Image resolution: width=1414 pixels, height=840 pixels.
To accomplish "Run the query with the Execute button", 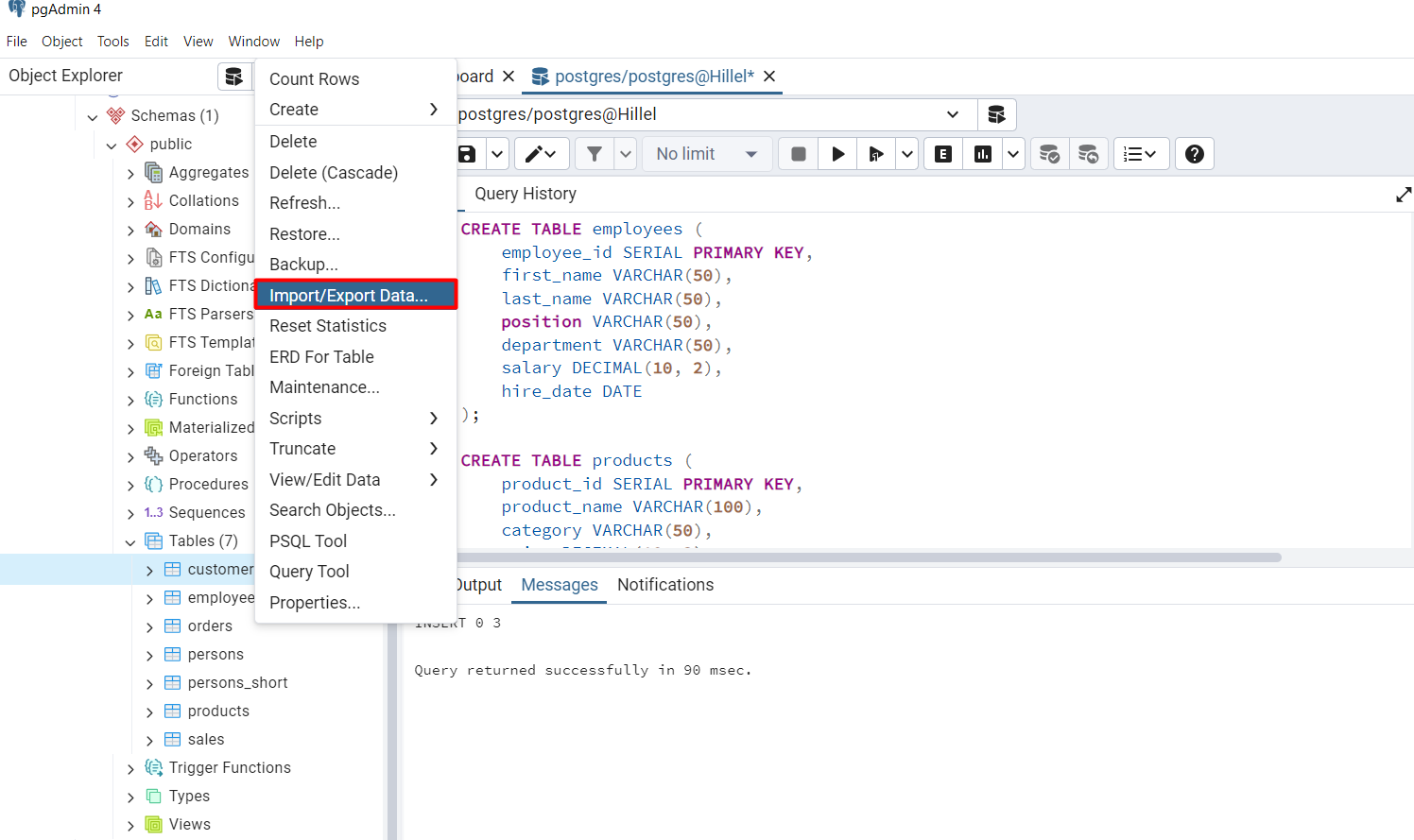I will tap(837, 153).
